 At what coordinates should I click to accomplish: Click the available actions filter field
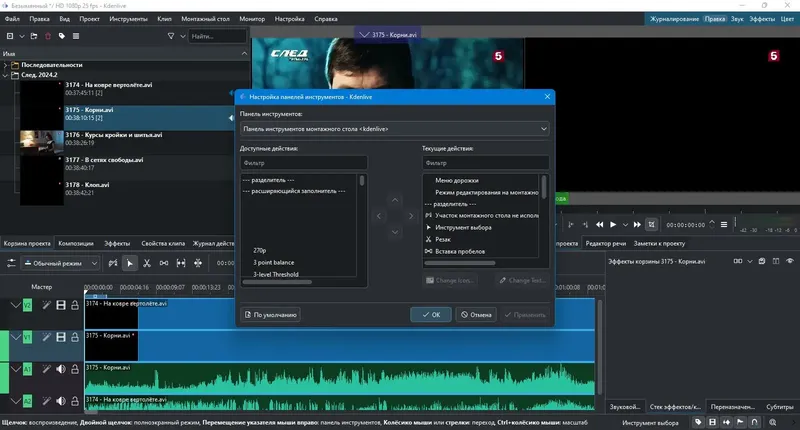304,163
